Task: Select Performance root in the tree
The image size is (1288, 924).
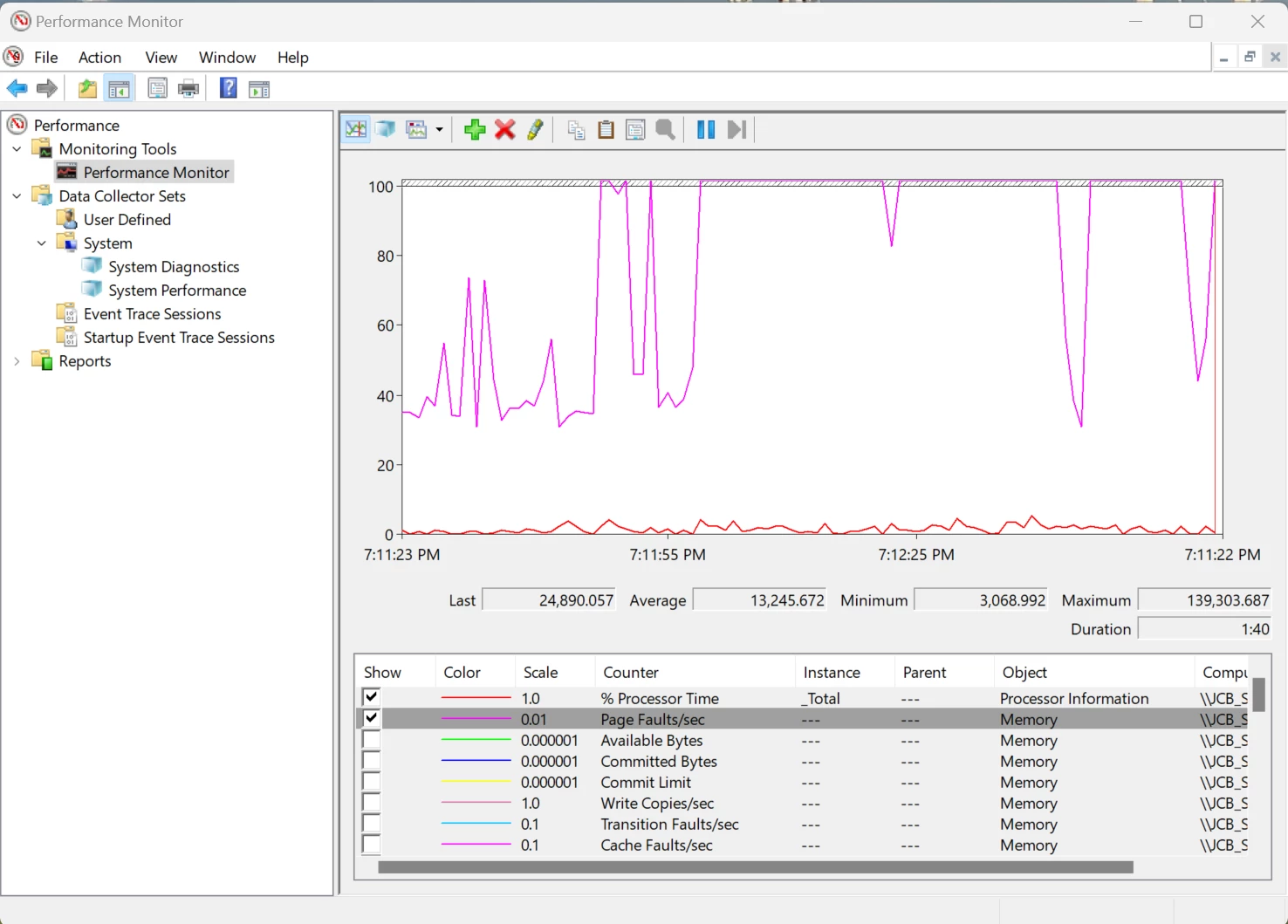Action: coord(76,126)
